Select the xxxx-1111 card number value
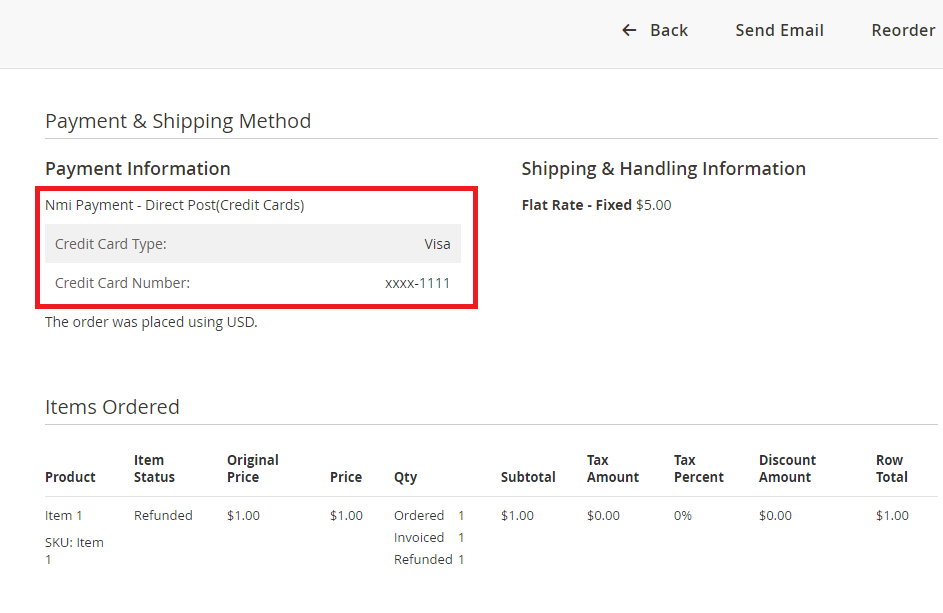The image size is (943, 613). pyautogui.click(x=417, y=283)
